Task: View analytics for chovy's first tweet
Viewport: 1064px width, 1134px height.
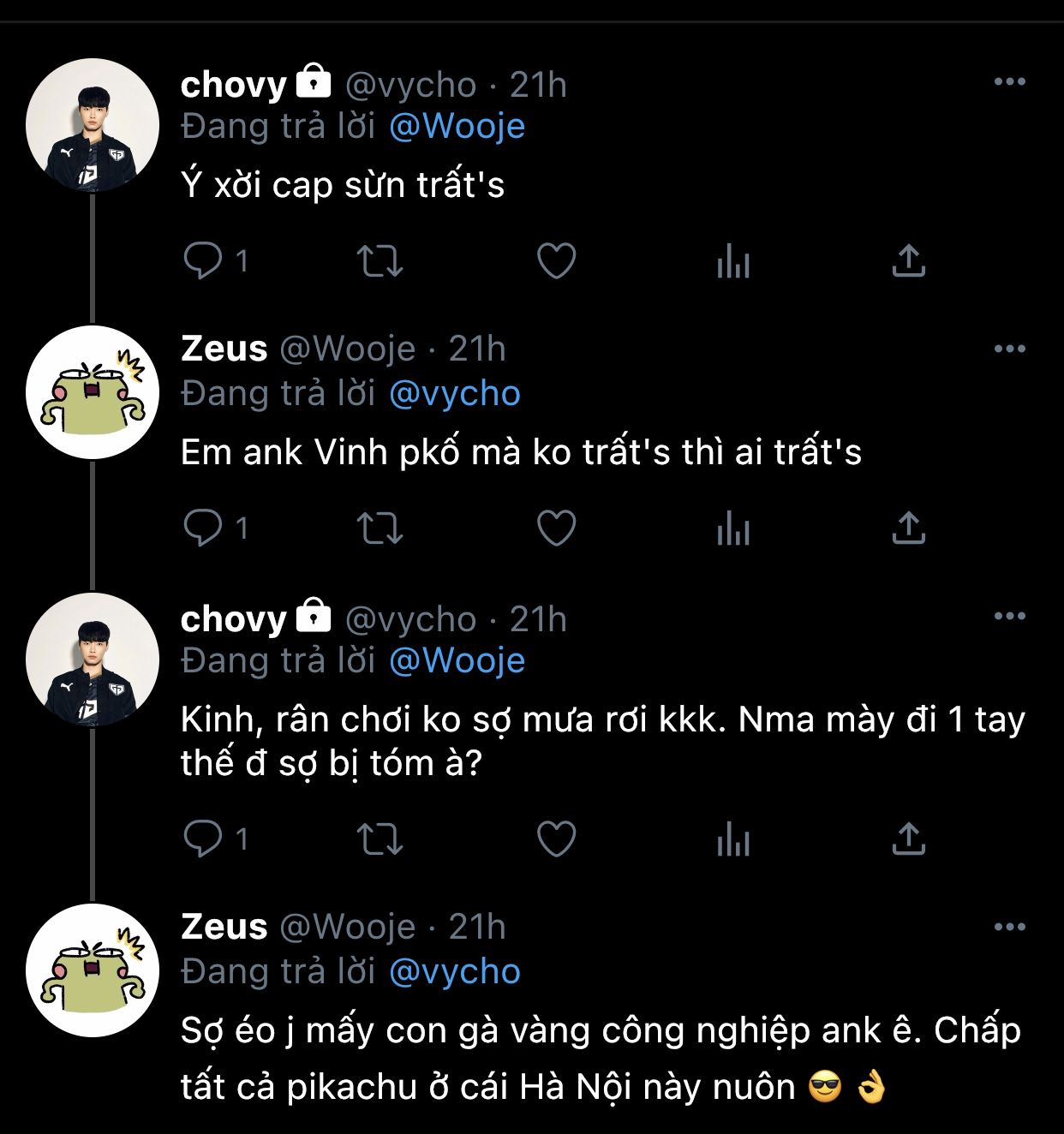Action: [733, 261]
